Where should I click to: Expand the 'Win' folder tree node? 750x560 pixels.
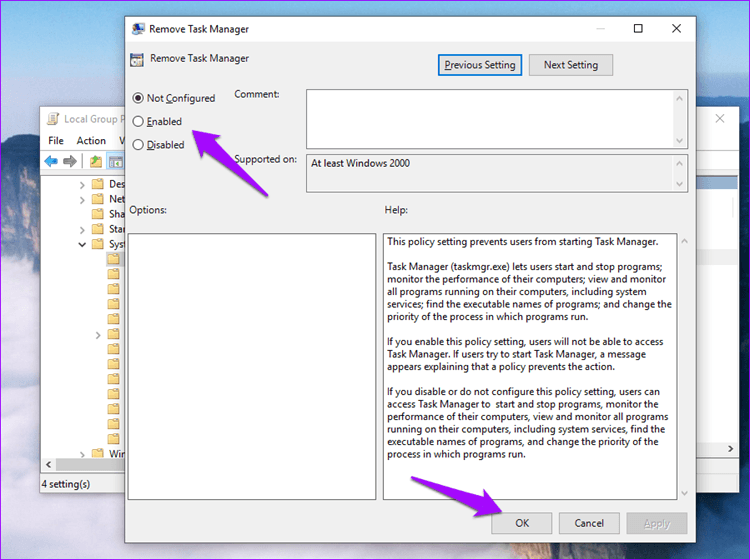tap(82, 454)
